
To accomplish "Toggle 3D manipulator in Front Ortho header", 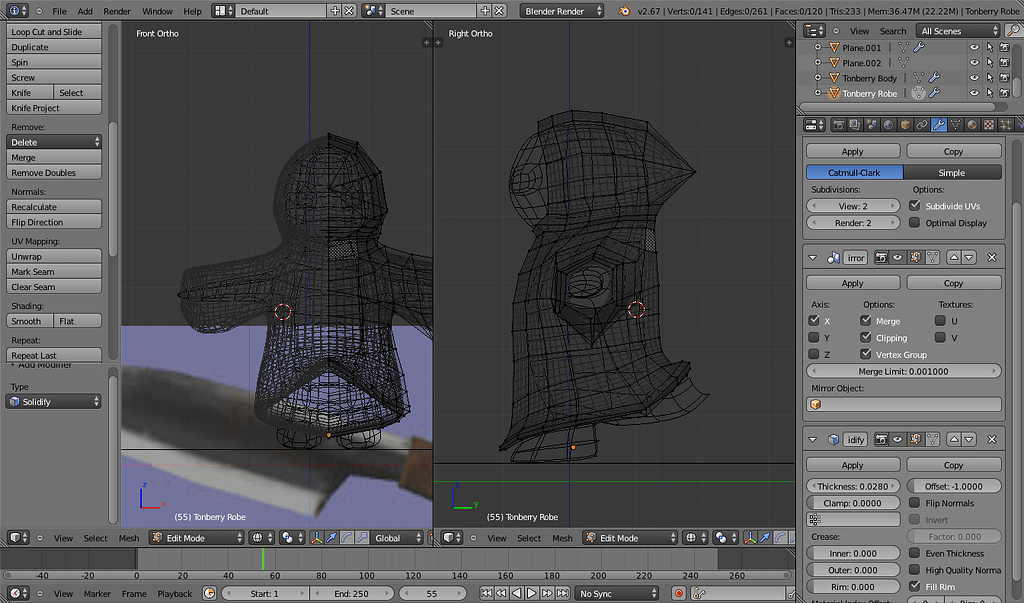I will point(317,538).
